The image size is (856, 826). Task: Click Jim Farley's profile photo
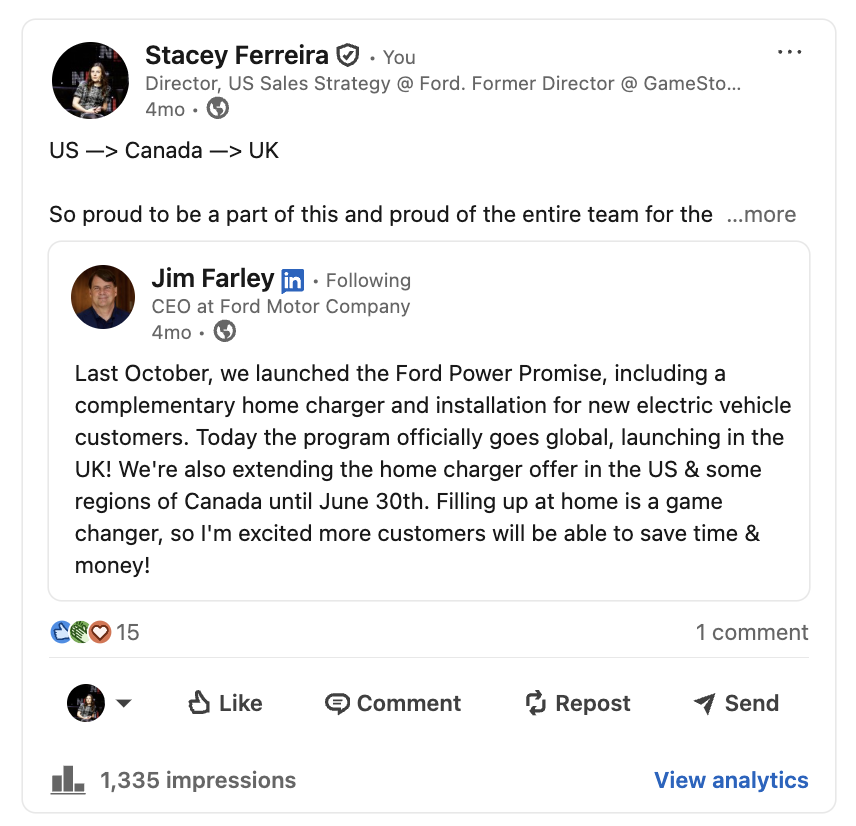103,297
